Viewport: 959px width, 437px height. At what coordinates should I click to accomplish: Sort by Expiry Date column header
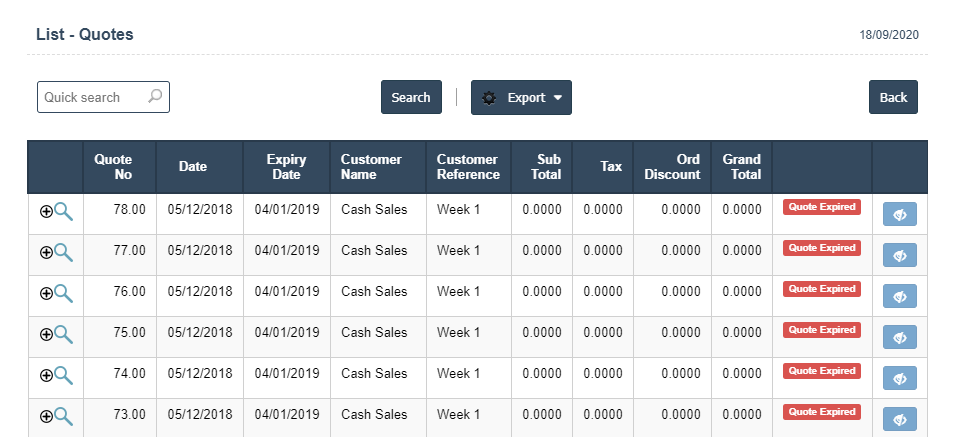pos(286,167)
